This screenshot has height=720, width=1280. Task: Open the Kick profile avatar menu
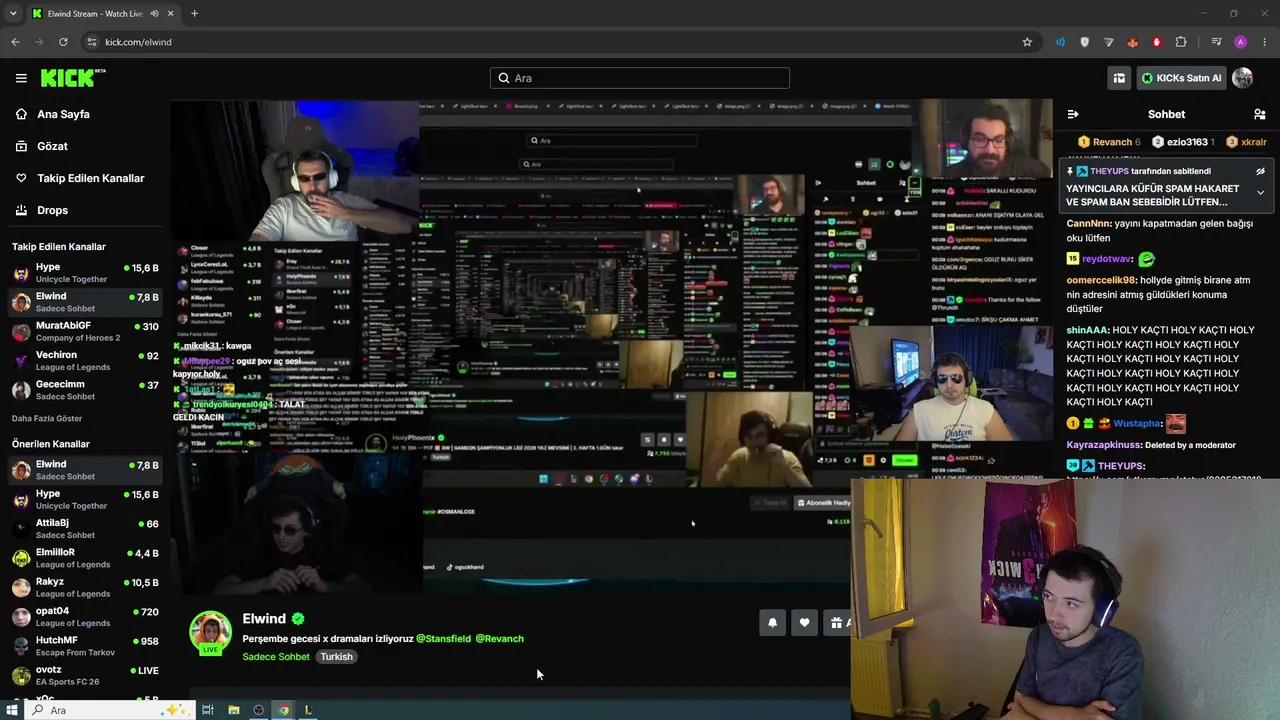[1243, 78]
